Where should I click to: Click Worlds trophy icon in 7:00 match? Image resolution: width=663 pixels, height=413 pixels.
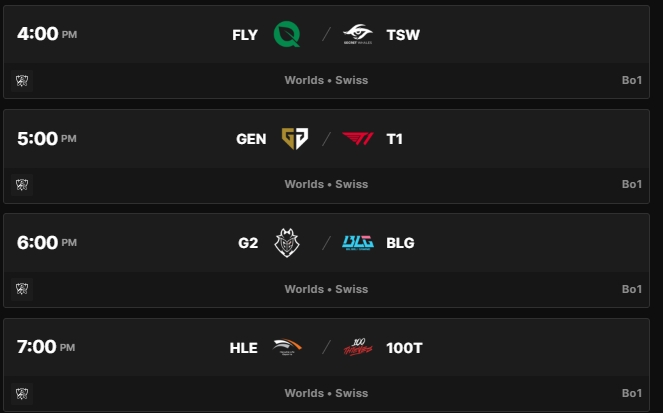point(21,392)
